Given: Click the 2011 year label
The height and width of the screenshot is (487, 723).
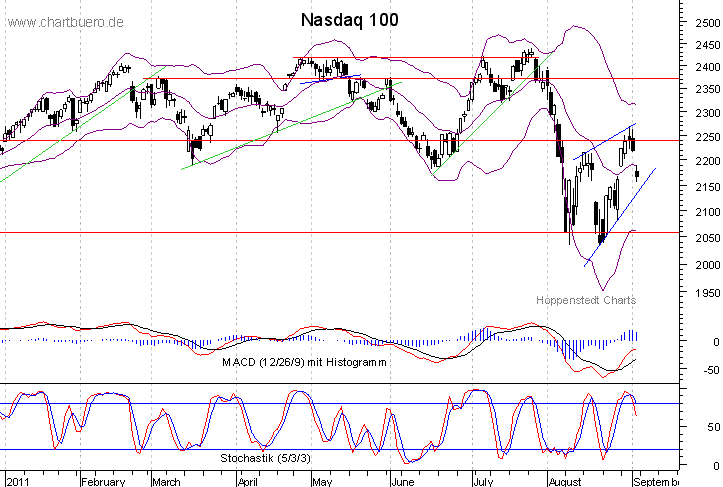Looking at the screenshot, I should pos(18,482).
